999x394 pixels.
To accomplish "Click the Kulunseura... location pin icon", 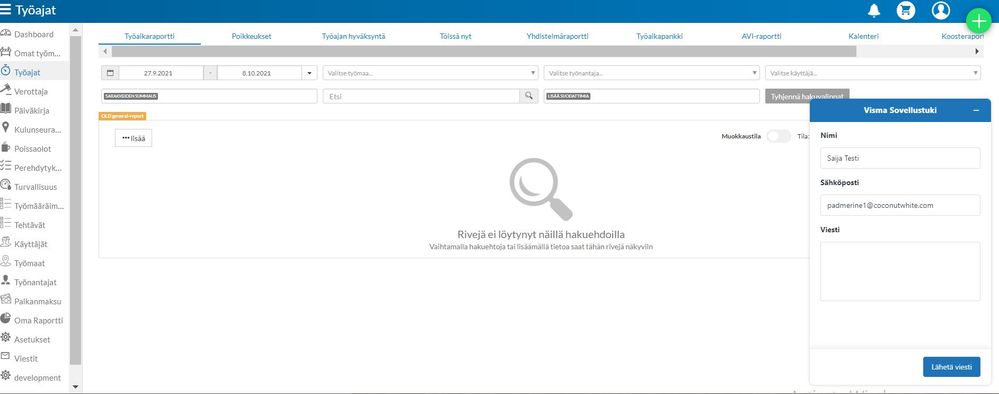I will pyautogui.click(x=6, y=128).
